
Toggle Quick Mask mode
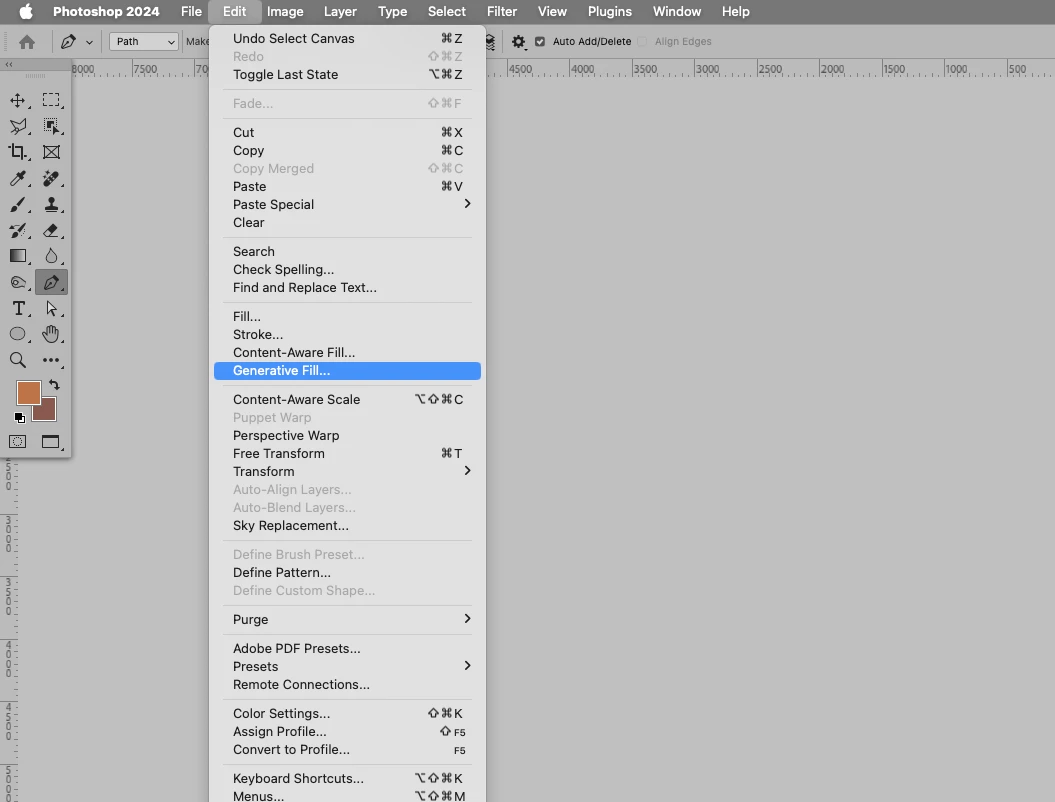coord(17,442)
